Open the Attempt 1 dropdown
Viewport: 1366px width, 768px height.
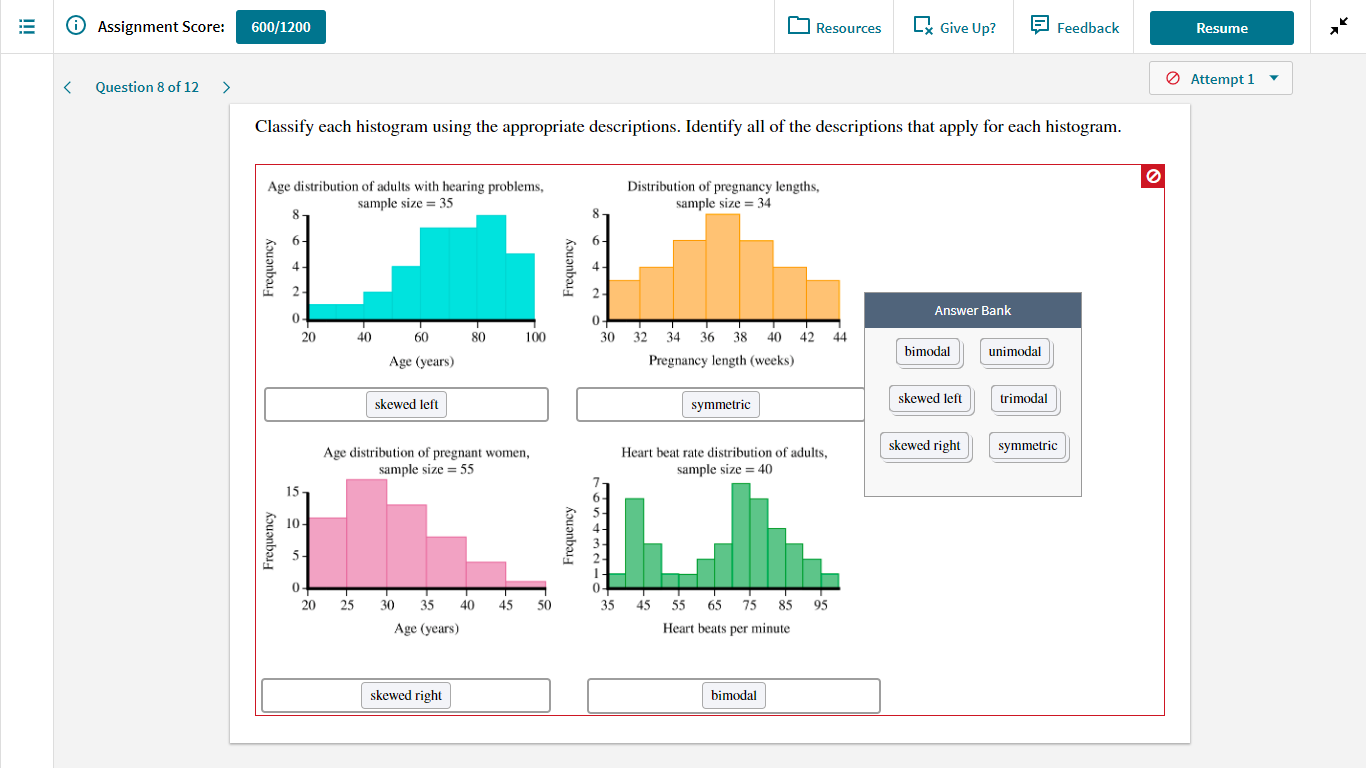(x=1274, y=78)
